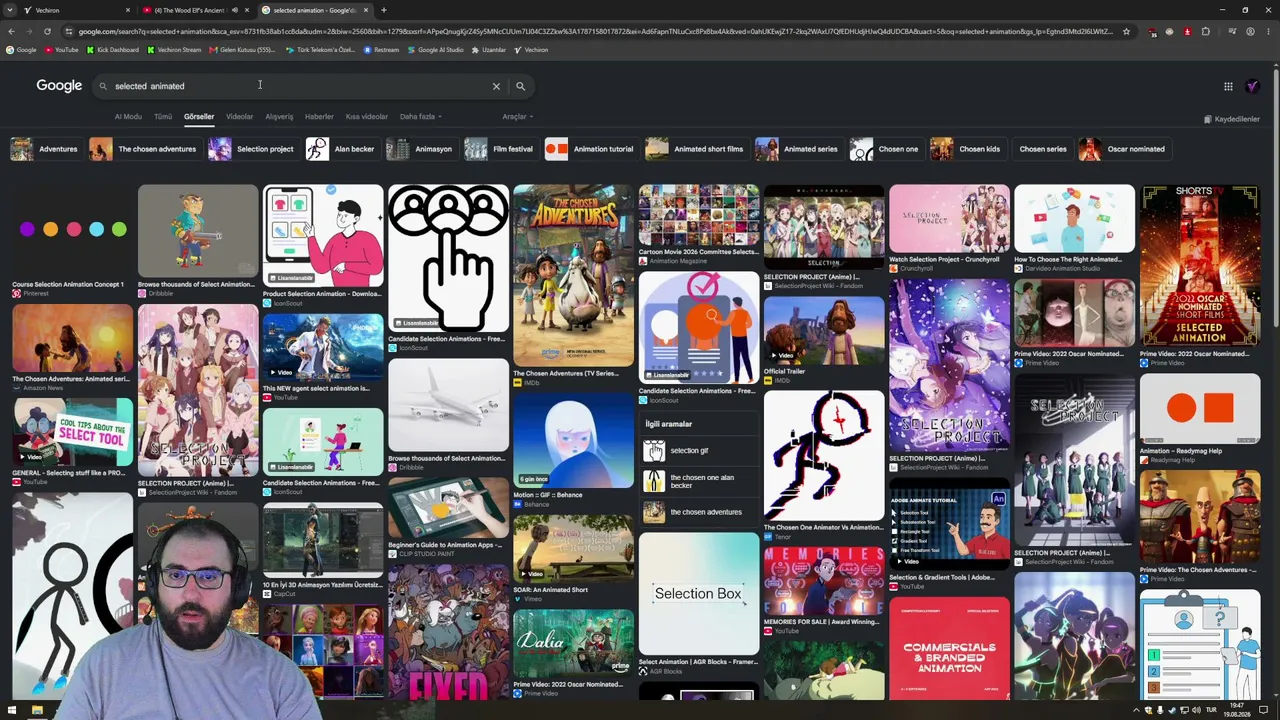
Task: Open the Kick Dashboard bookmark
Action: tap(113, 49)
